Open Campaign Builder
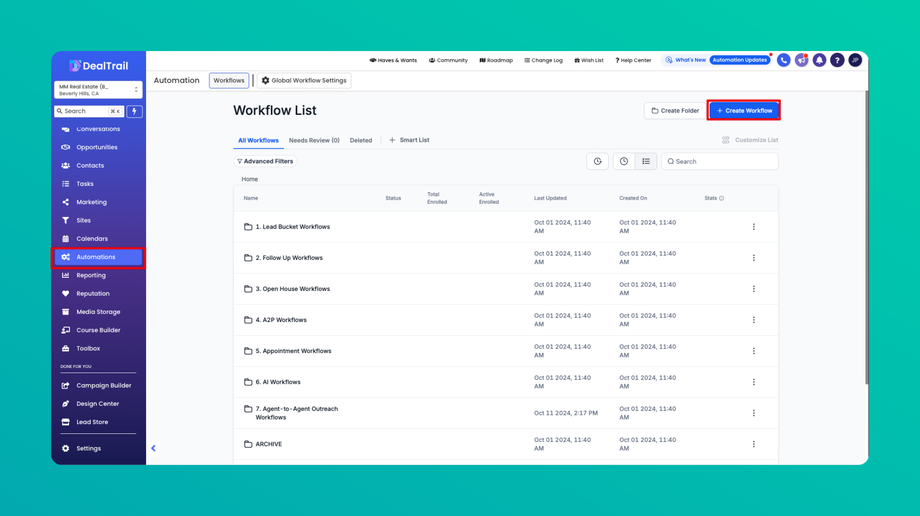The height and width of the screenshot is (516, 920). pos(98,386)
